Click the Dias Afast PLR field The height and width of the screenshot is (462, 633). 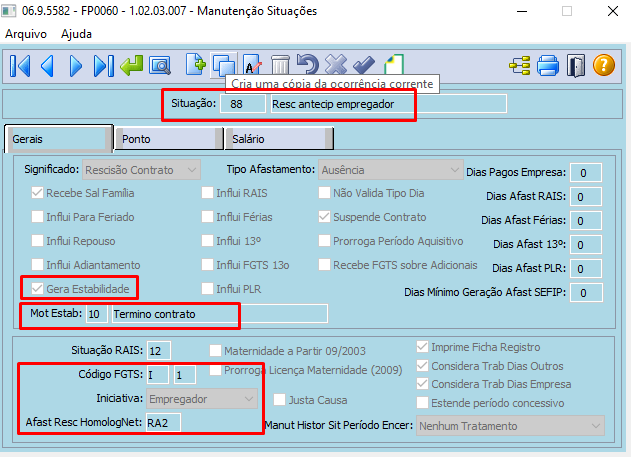(586, 269)
